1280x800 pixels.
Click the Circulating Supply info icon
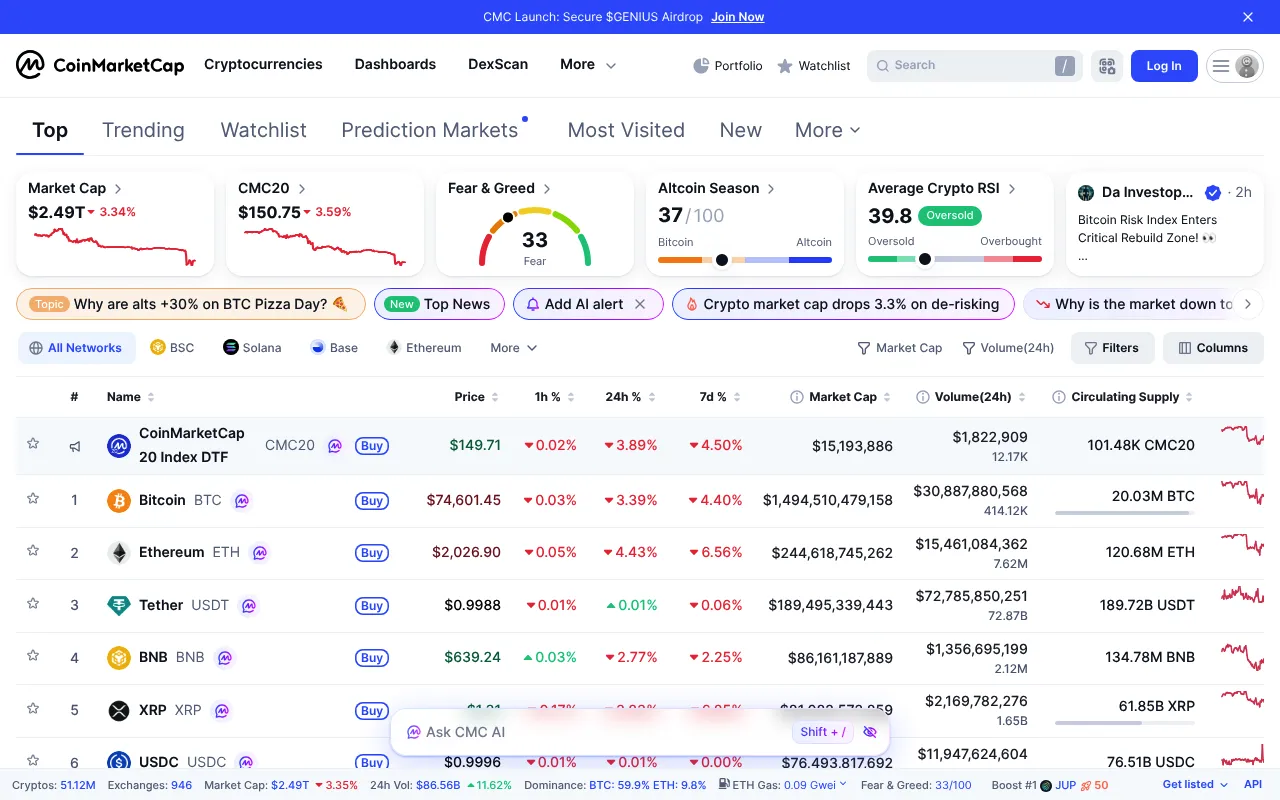(1059, 397)
